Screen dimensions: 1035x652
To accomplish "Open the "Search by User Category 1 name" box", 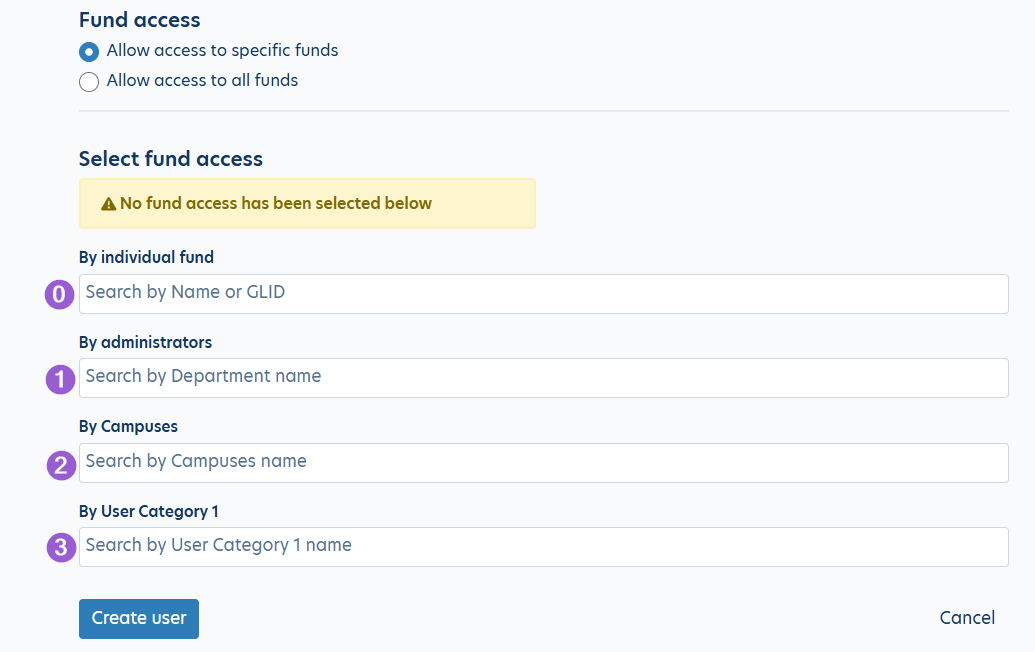I will (x=543, y=547).
